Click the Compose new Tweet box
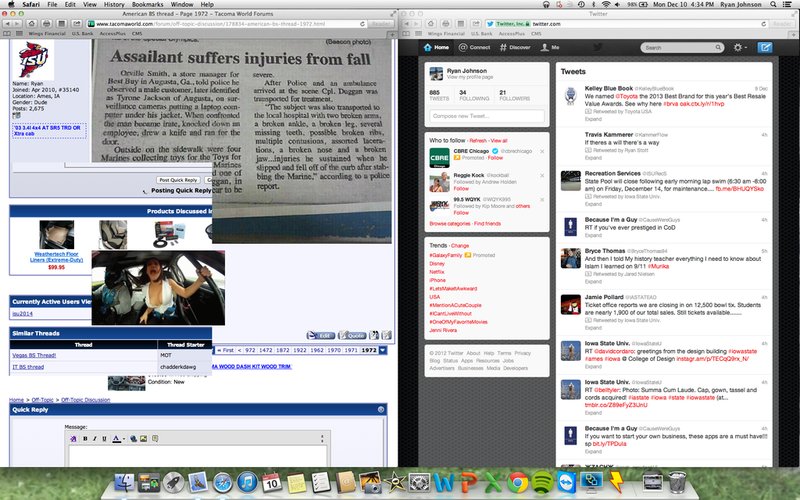Image resolution: width=800 pixels, height=500 pixels. click(x=487, y=116)
